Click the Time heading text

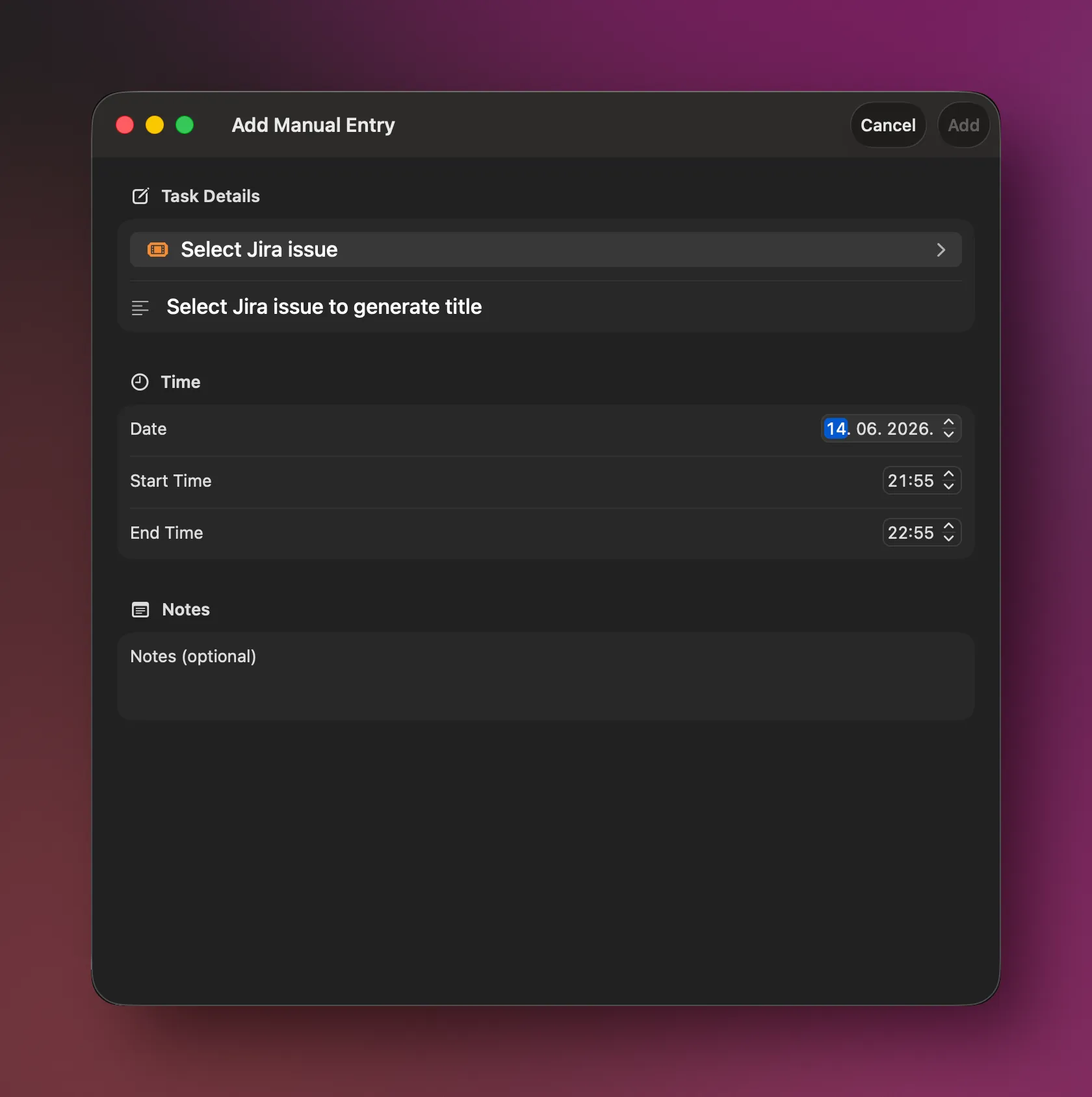(181, 382)
